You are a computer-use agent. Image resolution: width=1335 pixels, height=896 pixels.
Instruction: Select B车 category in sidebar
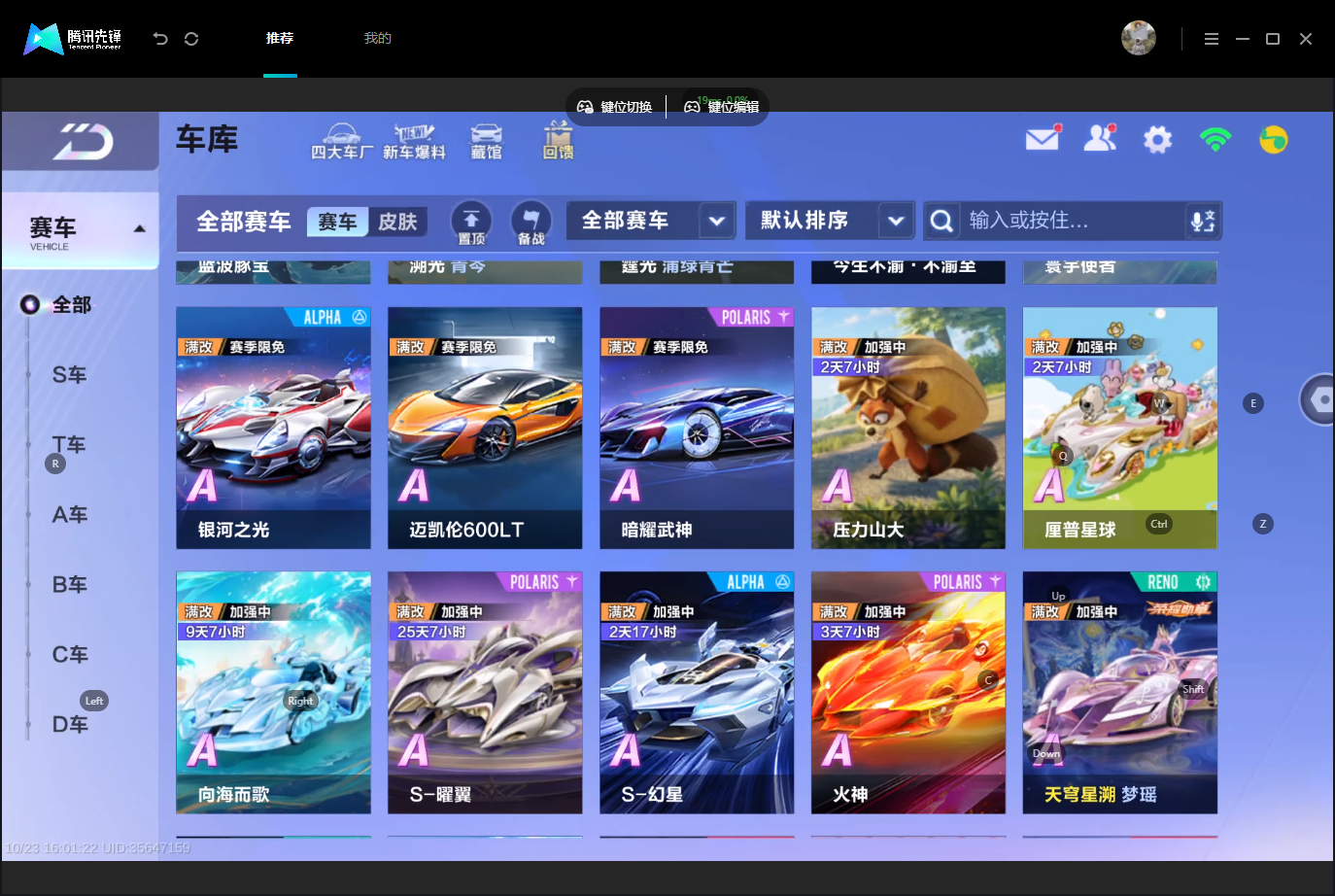[69, 585]
